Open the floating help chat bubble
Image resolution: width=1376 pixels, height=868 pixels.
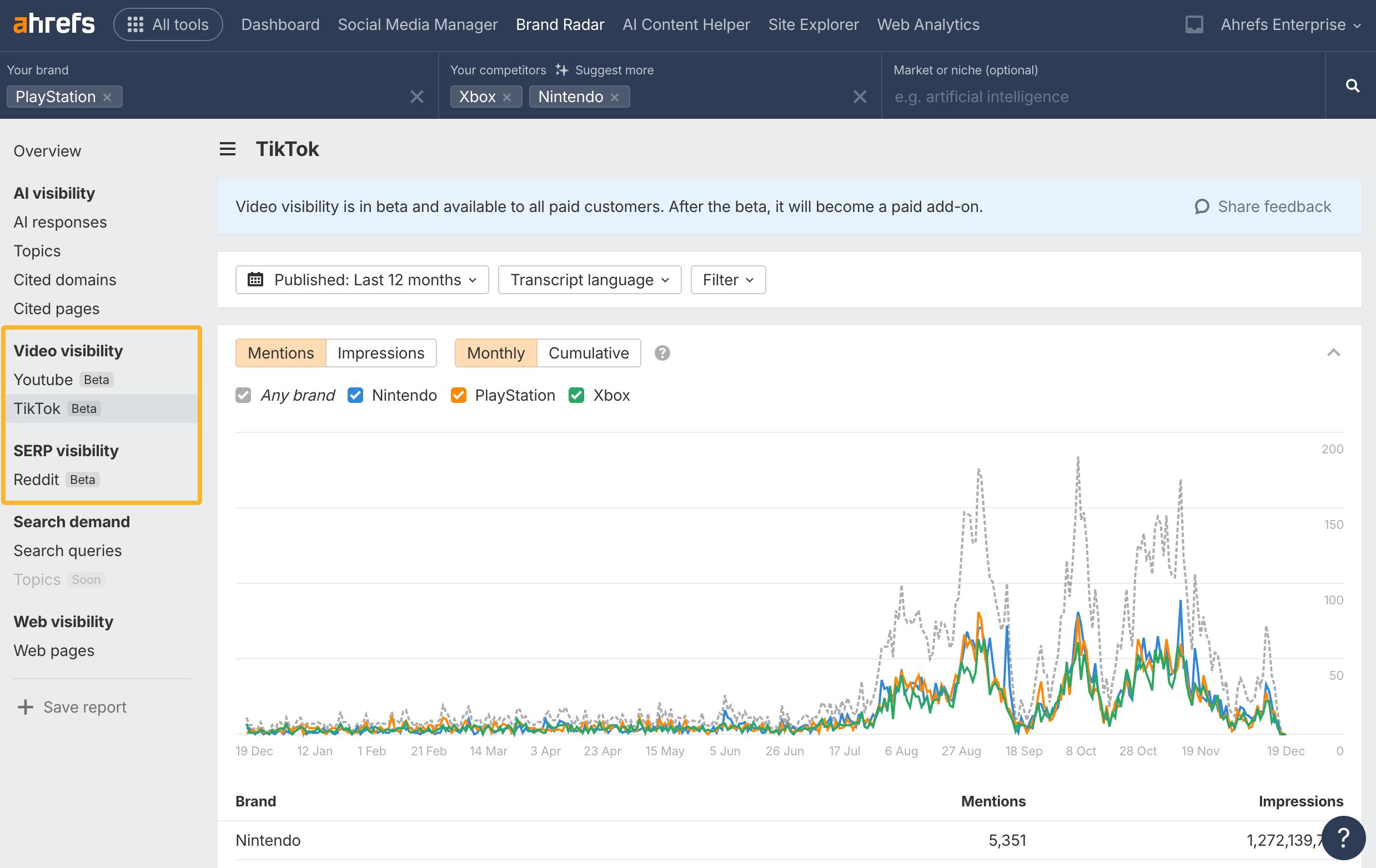coord(1343,837)
